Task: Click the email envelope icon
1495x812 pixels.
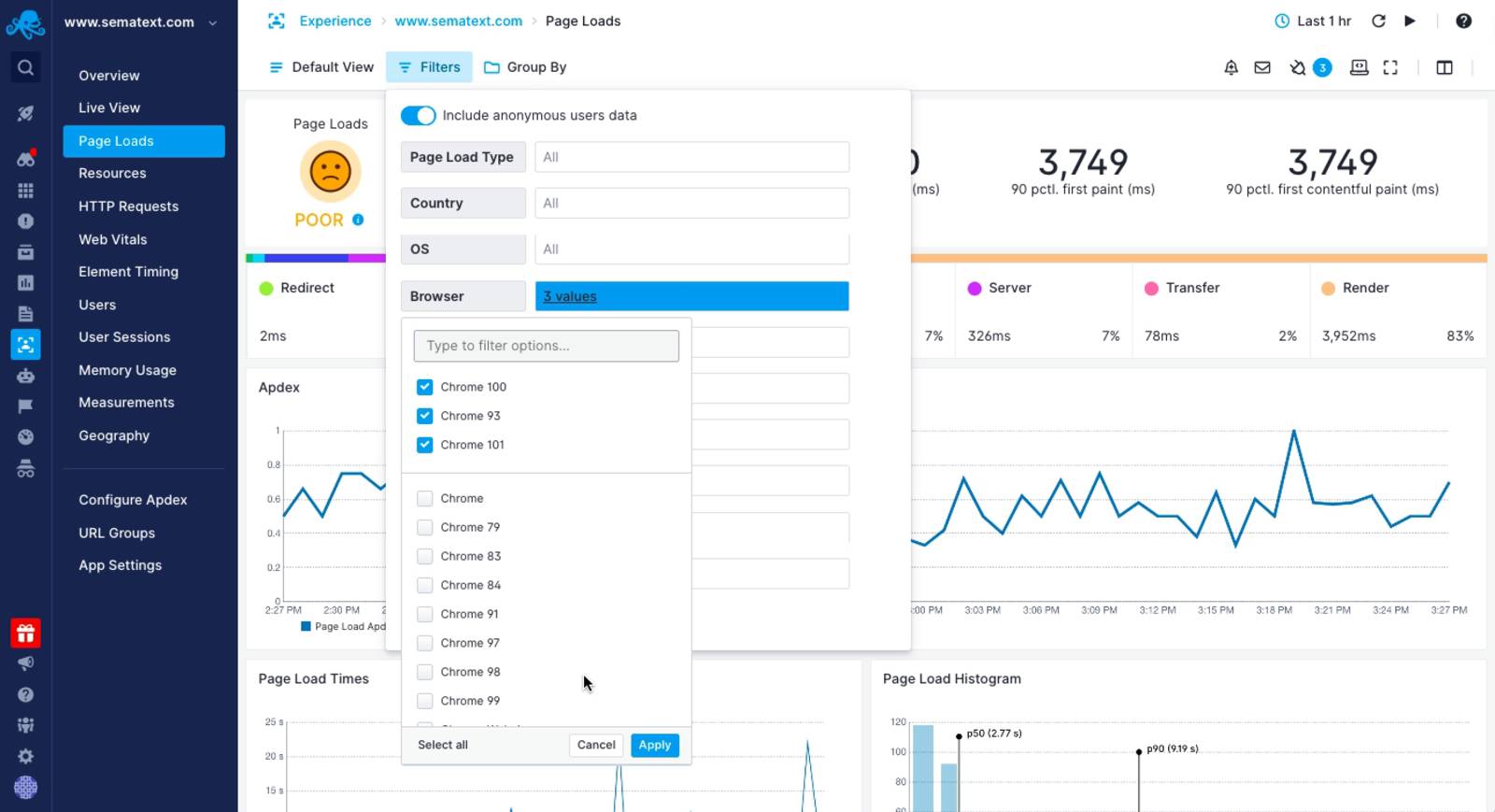Action: point(1262,67)
